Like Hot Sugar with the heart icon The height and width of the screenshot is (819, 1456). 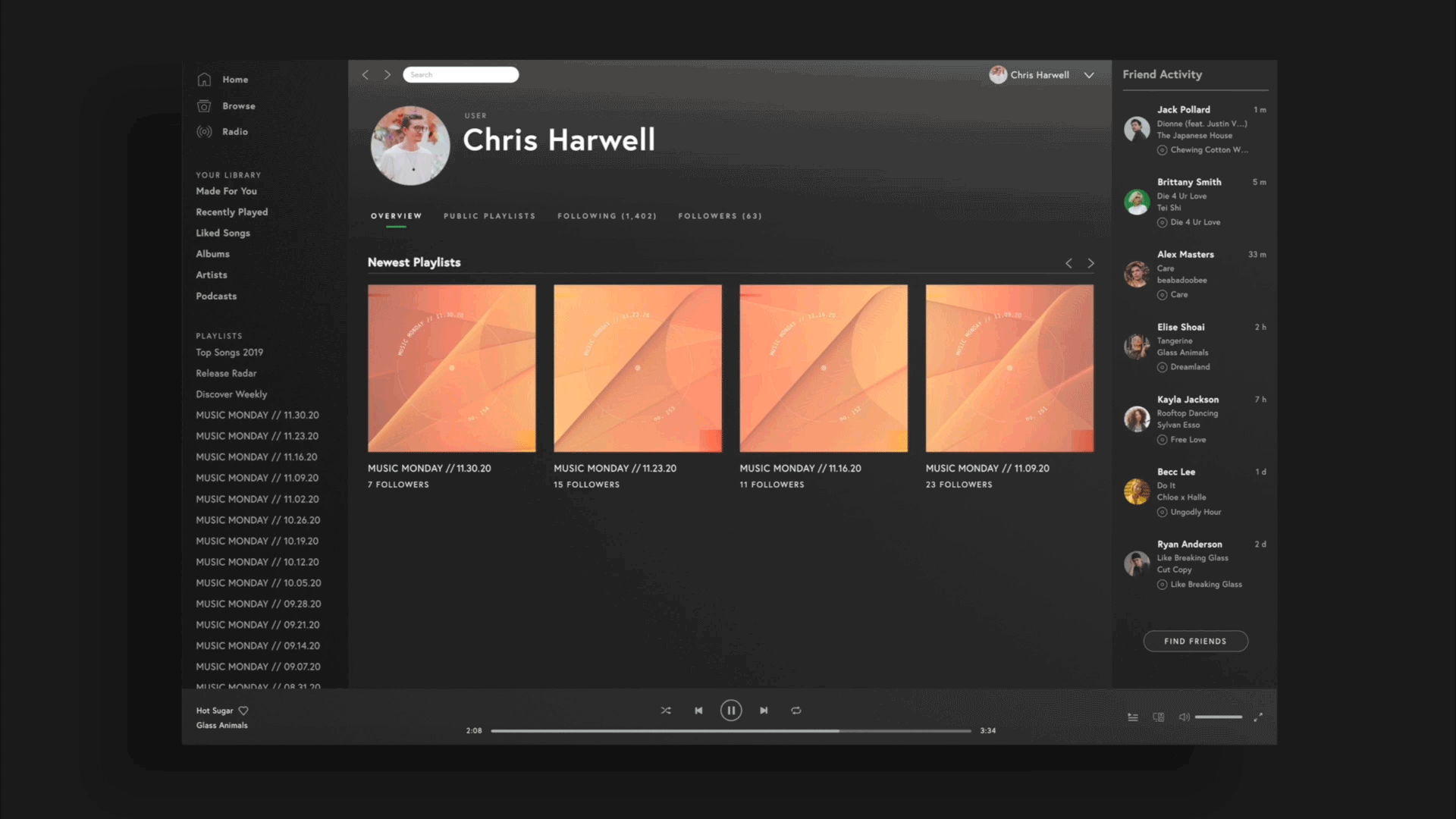pyautogui.click(x=243, y=711)
